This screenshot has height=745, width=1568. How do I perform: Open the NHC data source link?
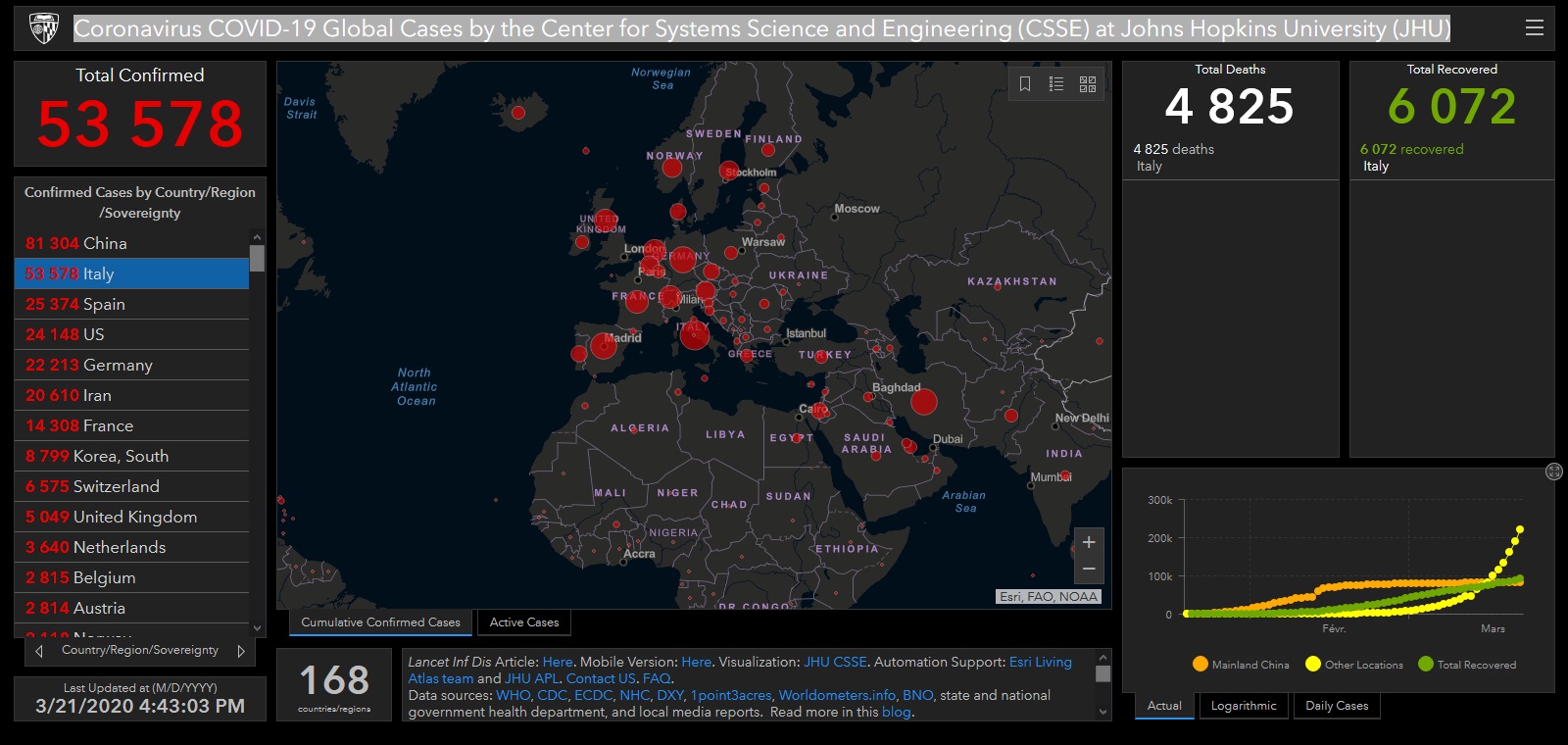tap(635, 695)
